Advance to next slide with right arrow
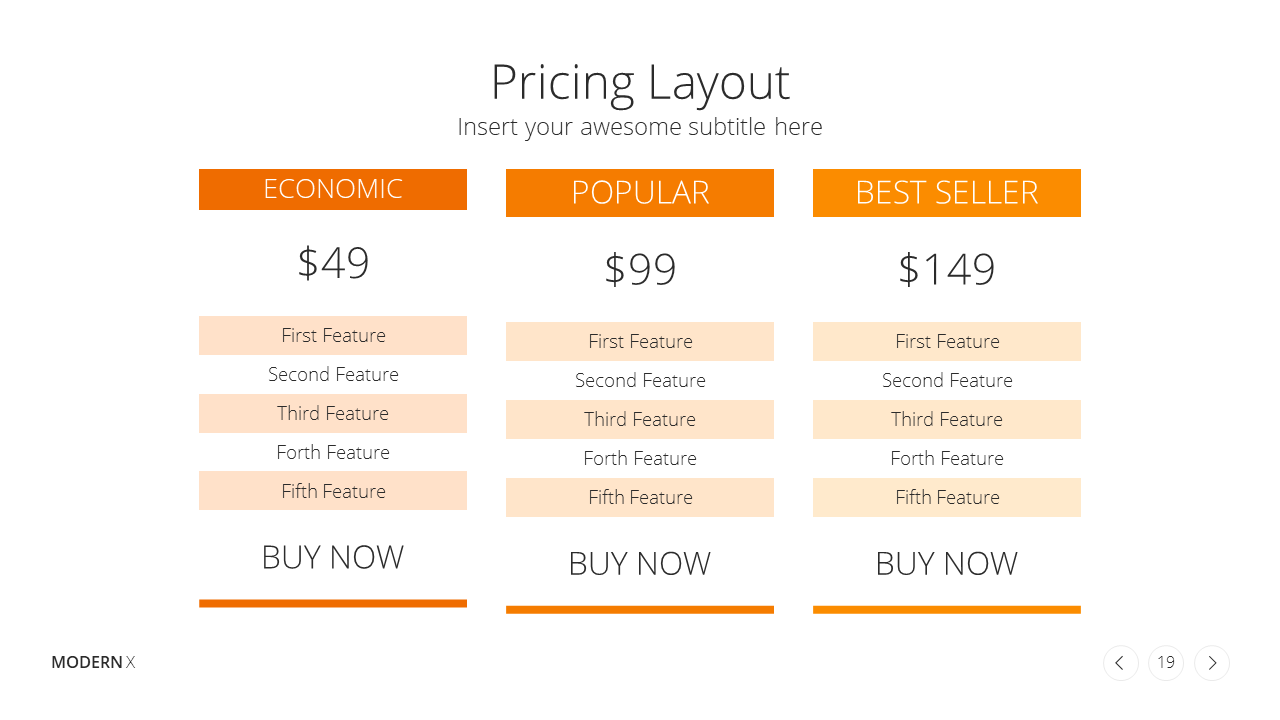1280x720 pixels. 1212,663
